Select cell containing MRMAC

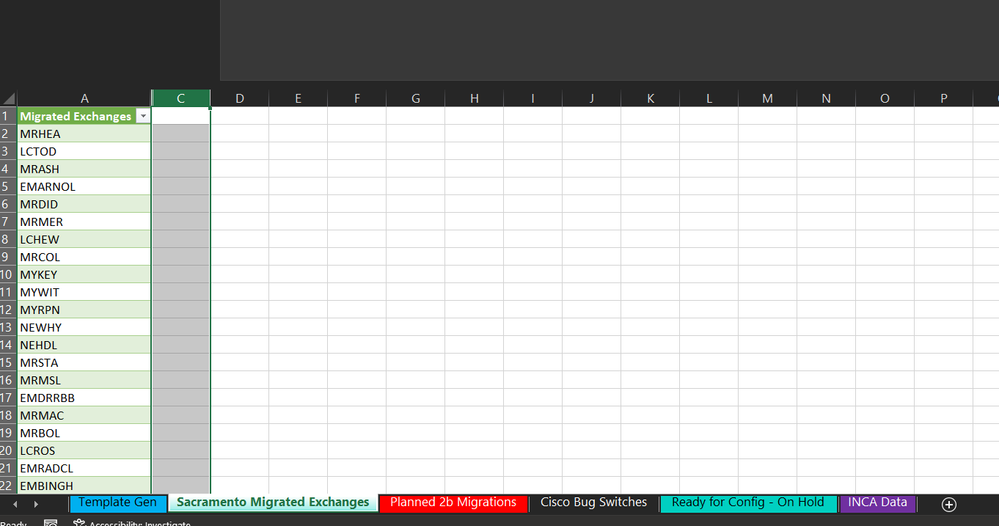click(84, 415)
